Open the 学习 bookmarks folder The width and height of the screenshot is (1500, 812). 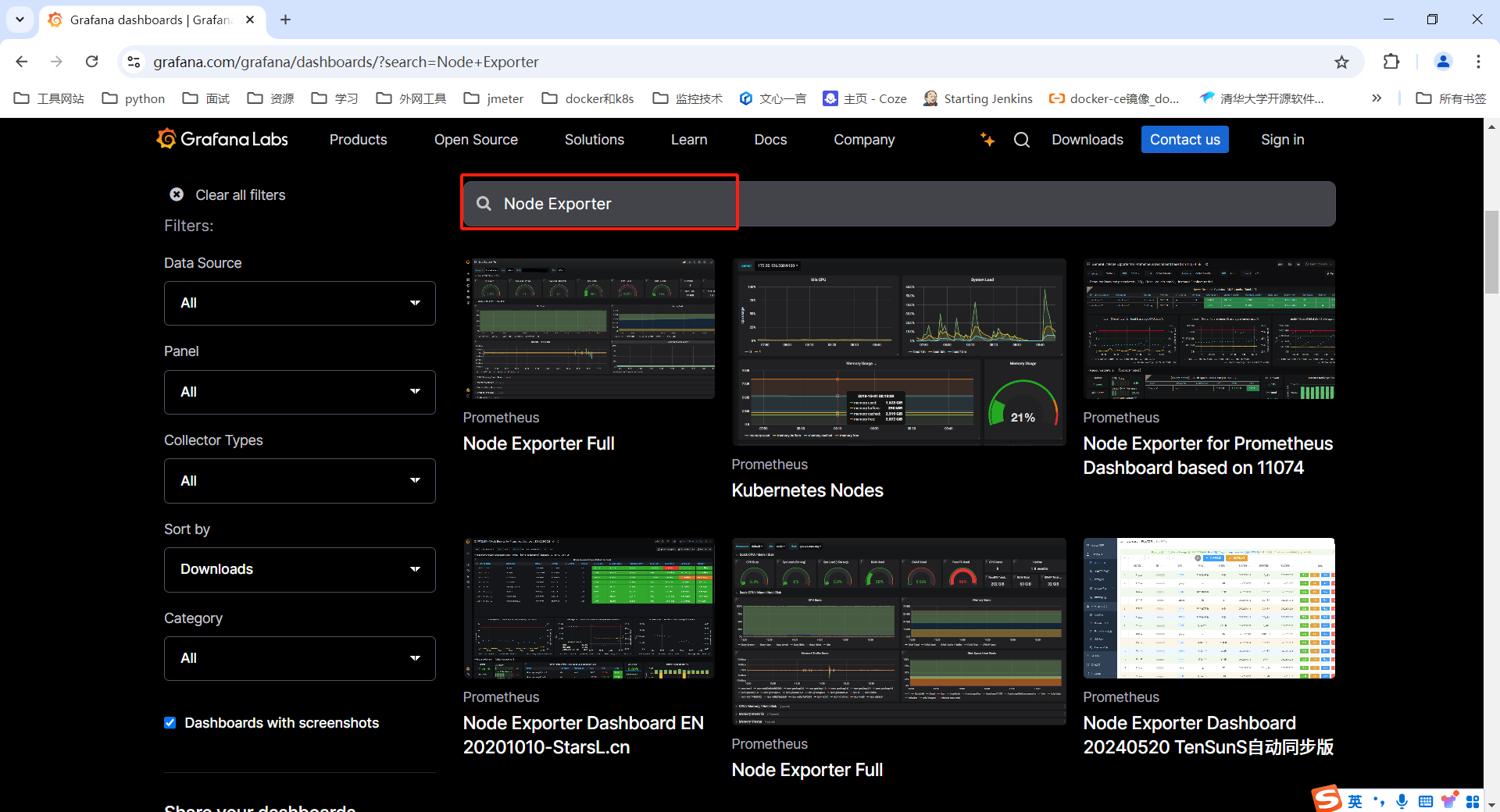click(335, 98)
